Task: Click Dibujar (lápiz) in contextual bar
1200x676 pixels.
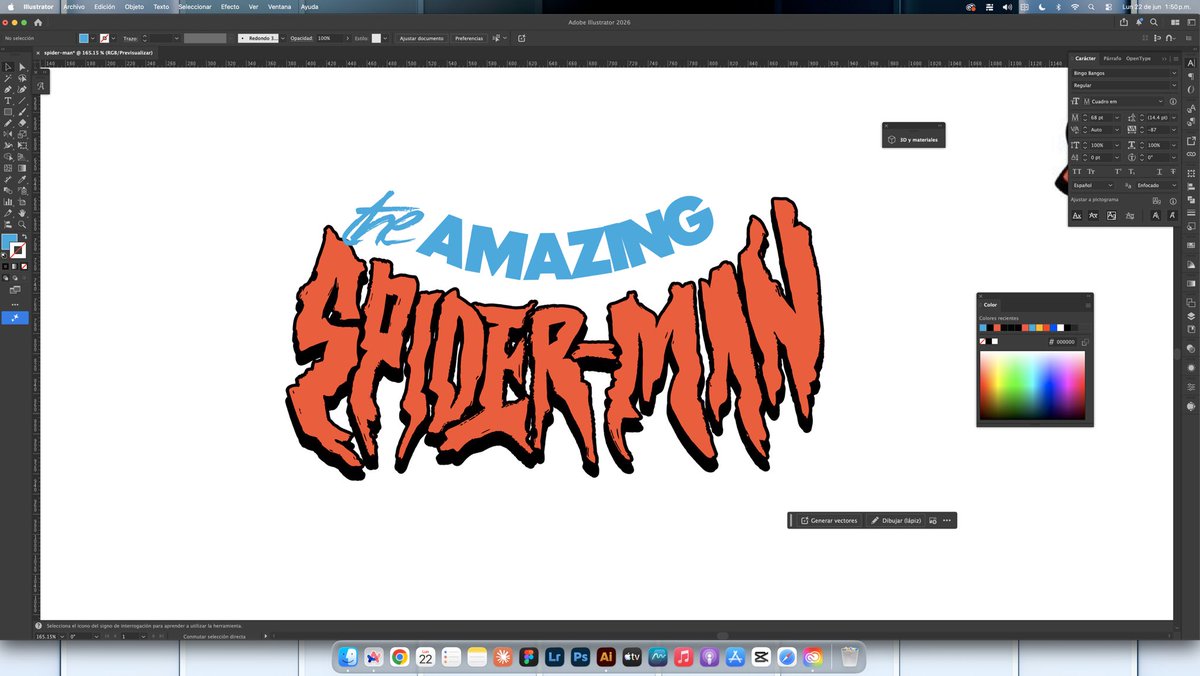Action: click(x=895, y=520)
